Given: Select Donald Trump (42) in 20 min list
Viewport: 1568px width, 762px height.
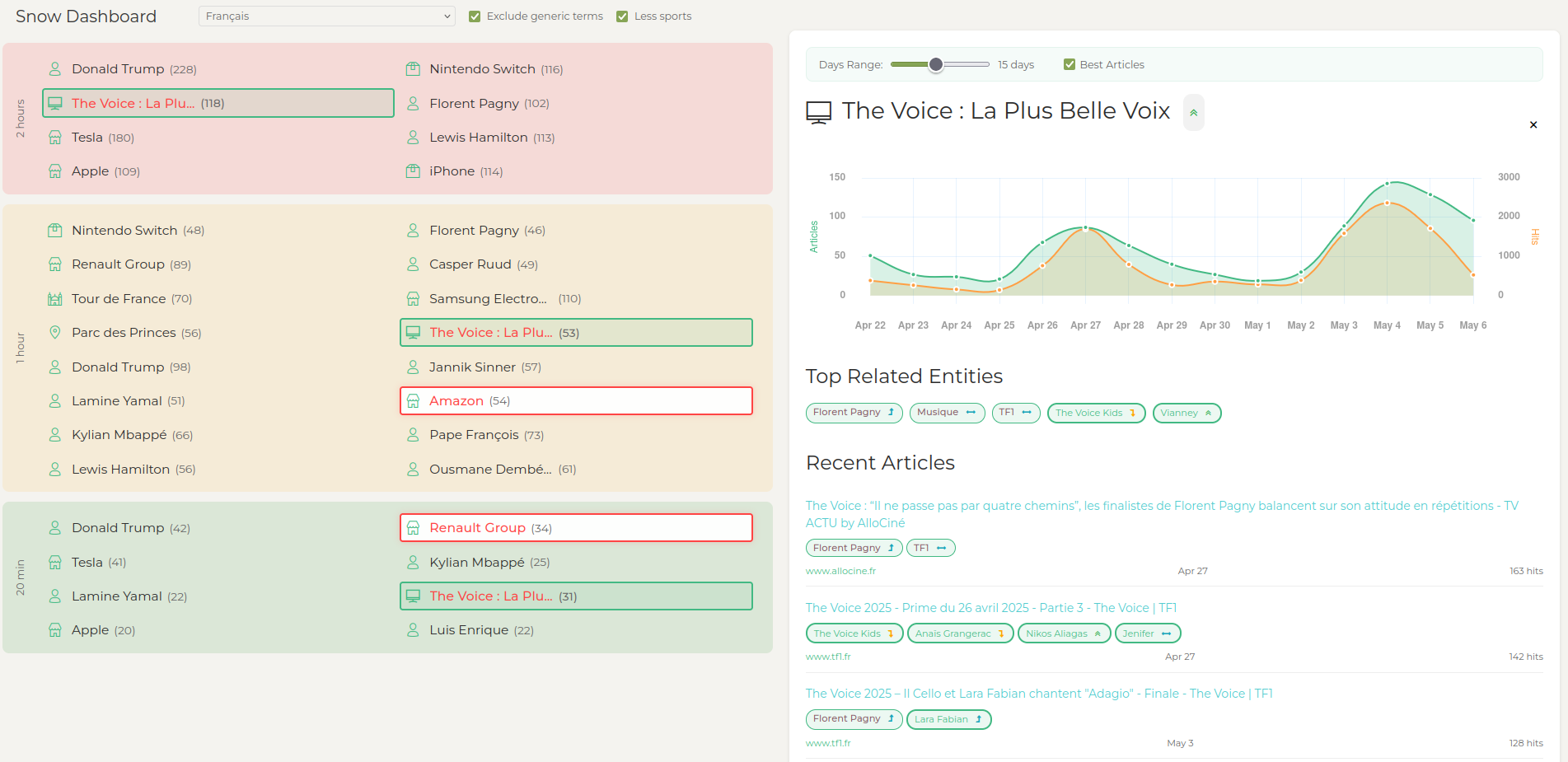Looking at the screenshot, I should pyautogui.click(x=218, y=528).
